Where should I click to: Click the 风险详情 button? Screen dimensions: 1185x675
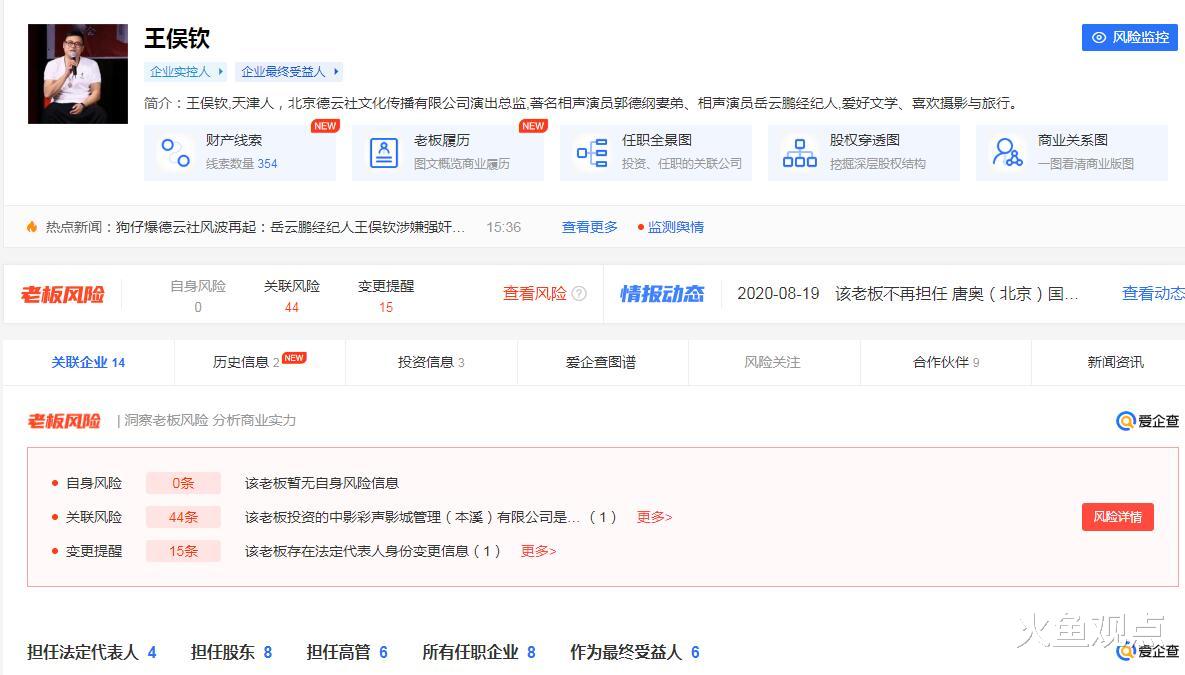pyautogui.click(x=1117, y=517)
